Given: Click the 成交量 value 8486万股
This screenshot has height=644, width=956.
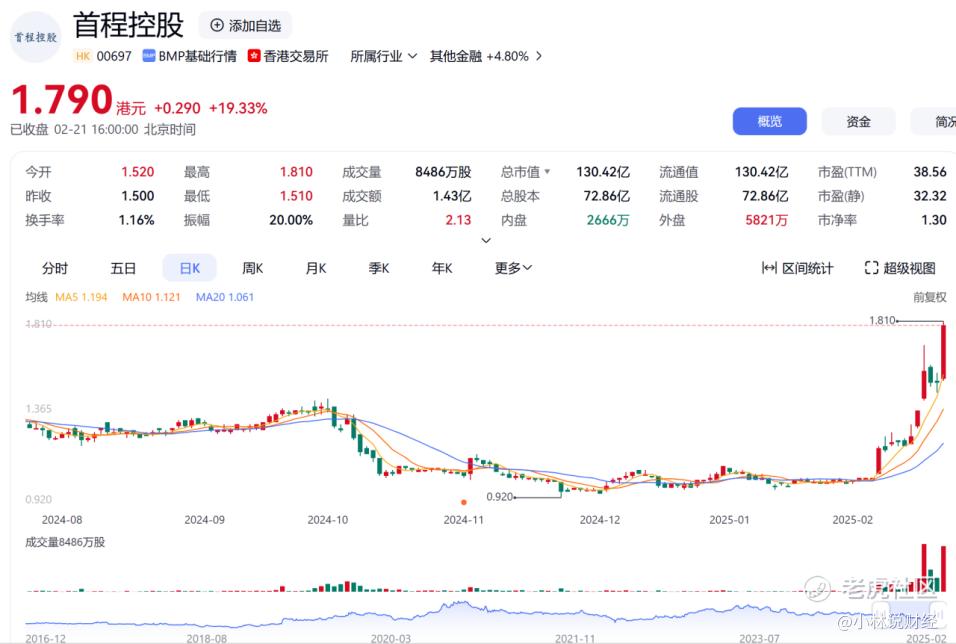Looking at the screenshot, I should pyautogui.click(x=443, y=171).
